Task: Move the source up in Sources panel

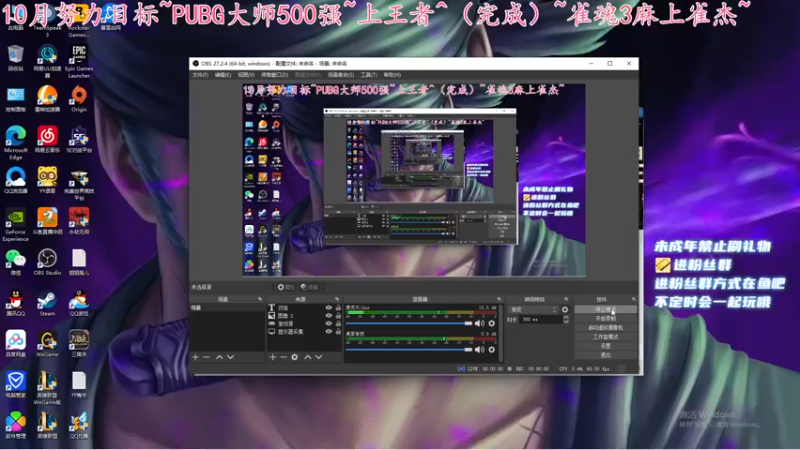Action: (308, 357)
